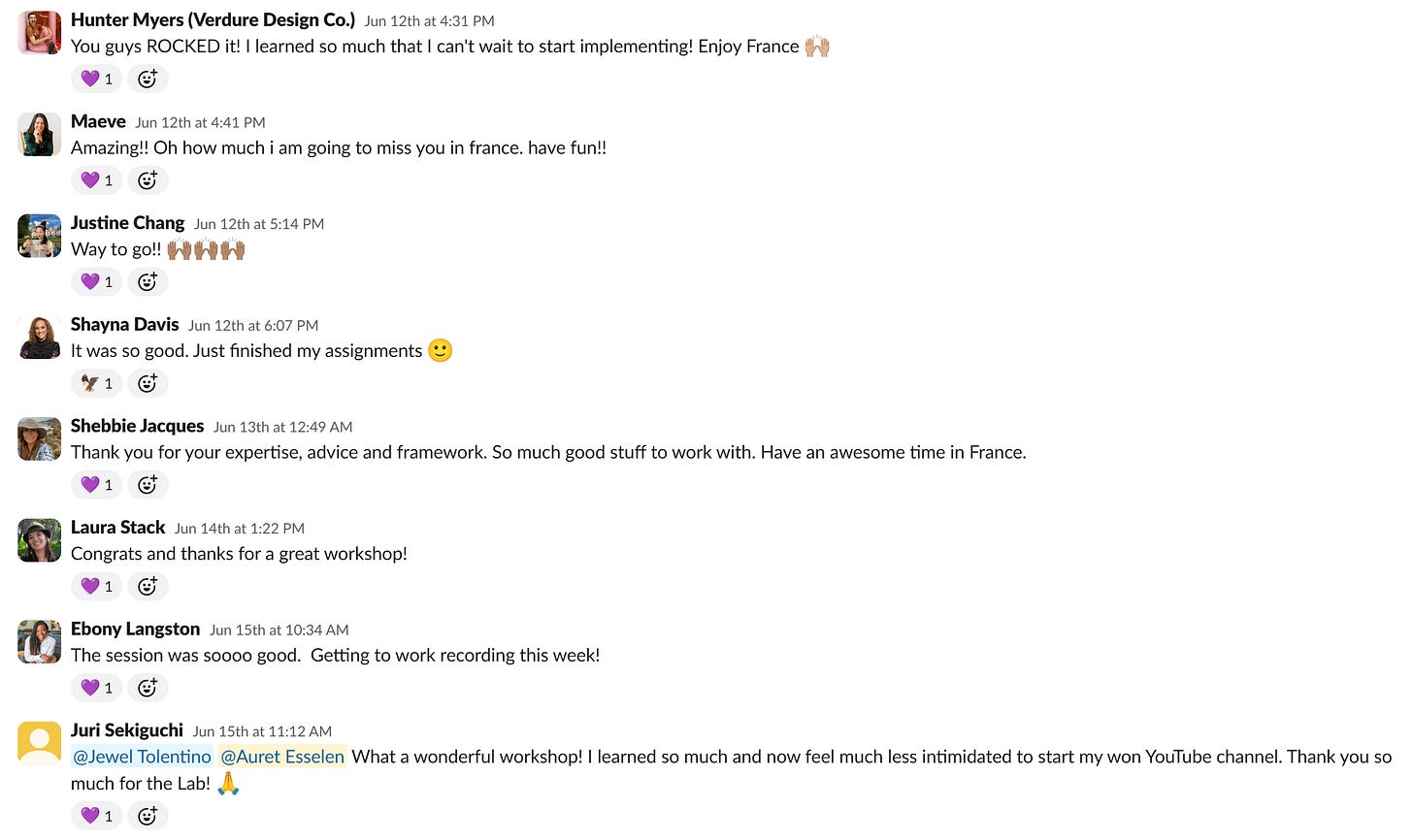Image resolution: width=1413 pixels, height=840 pixels.
Task: Add reaction to Laura Stack's message
Action: point(148,586)
